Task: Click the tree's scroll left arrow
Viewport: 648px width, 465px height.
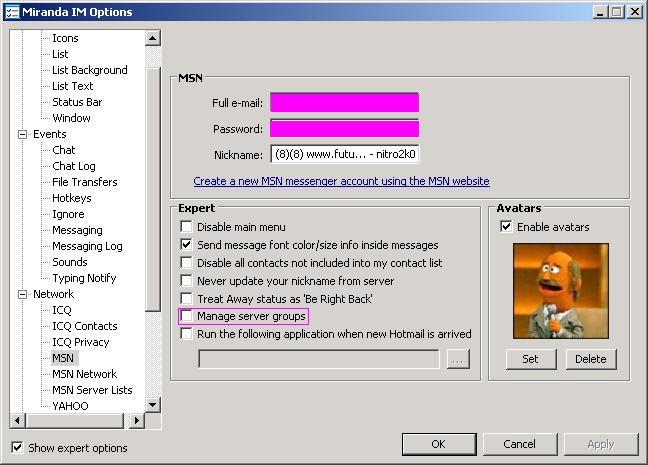Action: coord(17,421)
